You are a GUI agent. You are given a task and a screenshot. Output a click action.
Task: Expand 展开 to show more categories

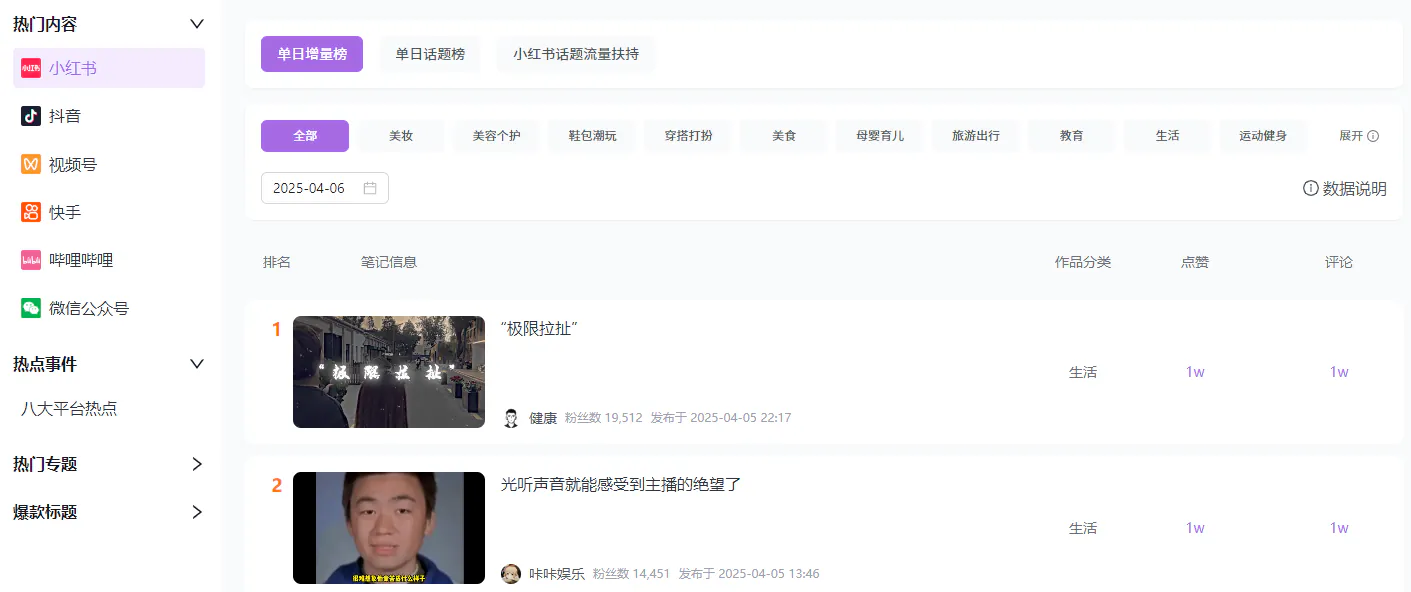(1351, 135)
